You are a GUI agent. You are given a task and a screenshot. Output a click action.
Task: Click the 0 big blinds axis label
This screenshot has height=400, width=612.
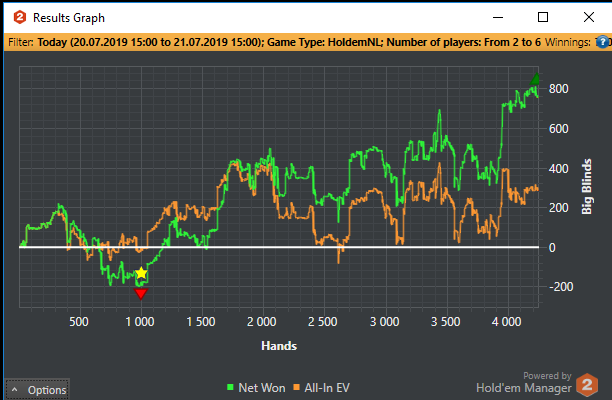click(552, 248)
